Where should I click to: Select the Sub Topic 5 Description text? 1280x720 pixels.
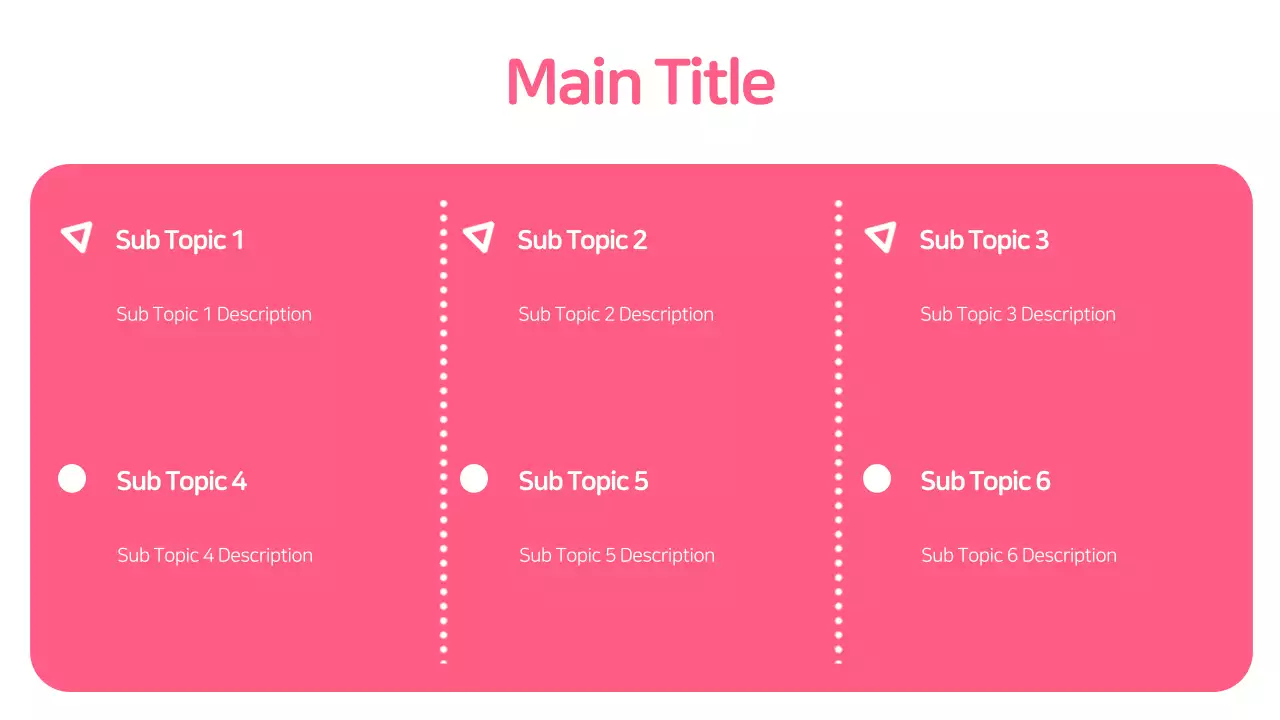617,555
